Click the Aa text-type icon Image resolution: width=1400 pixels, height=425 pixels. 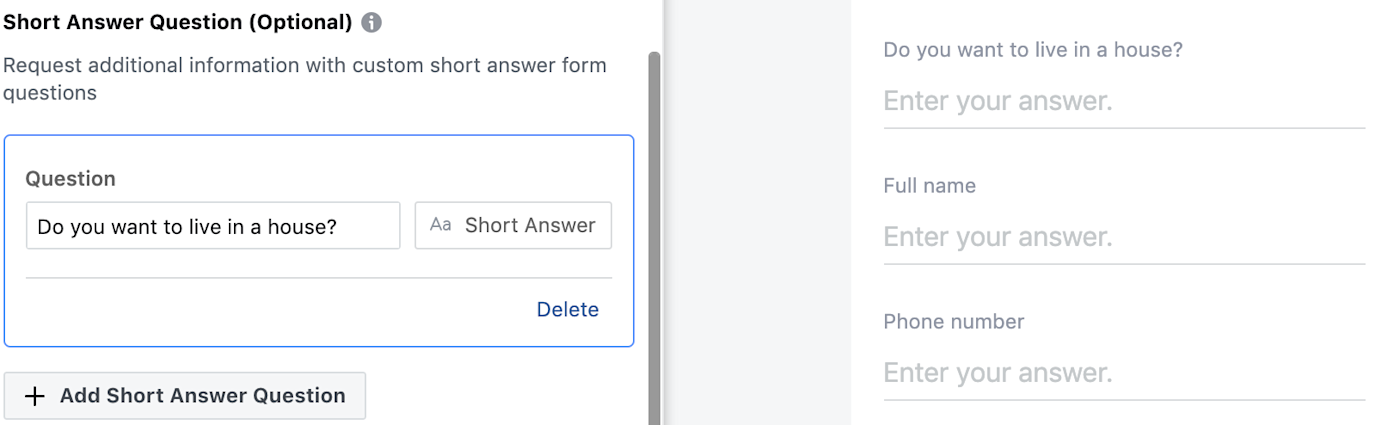pos(441,225)
